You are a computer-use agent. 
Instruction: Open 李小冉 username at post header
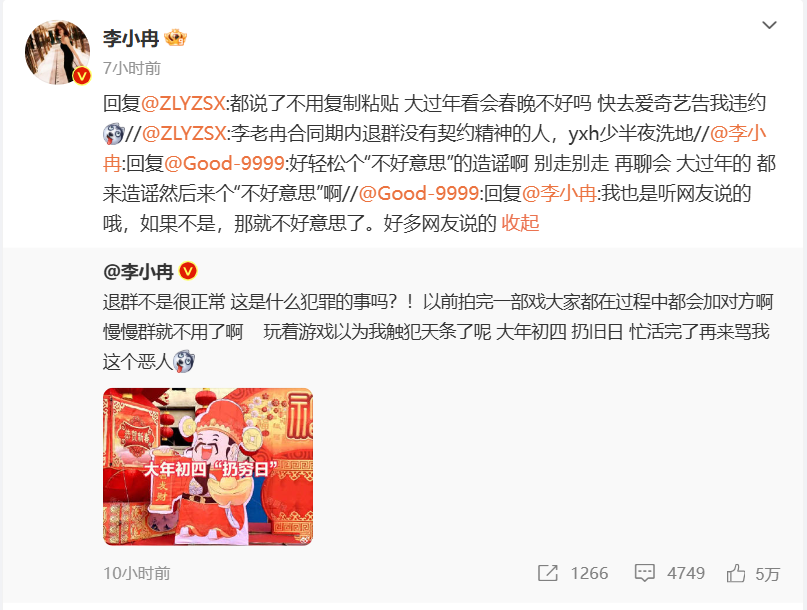pos(131,38)
